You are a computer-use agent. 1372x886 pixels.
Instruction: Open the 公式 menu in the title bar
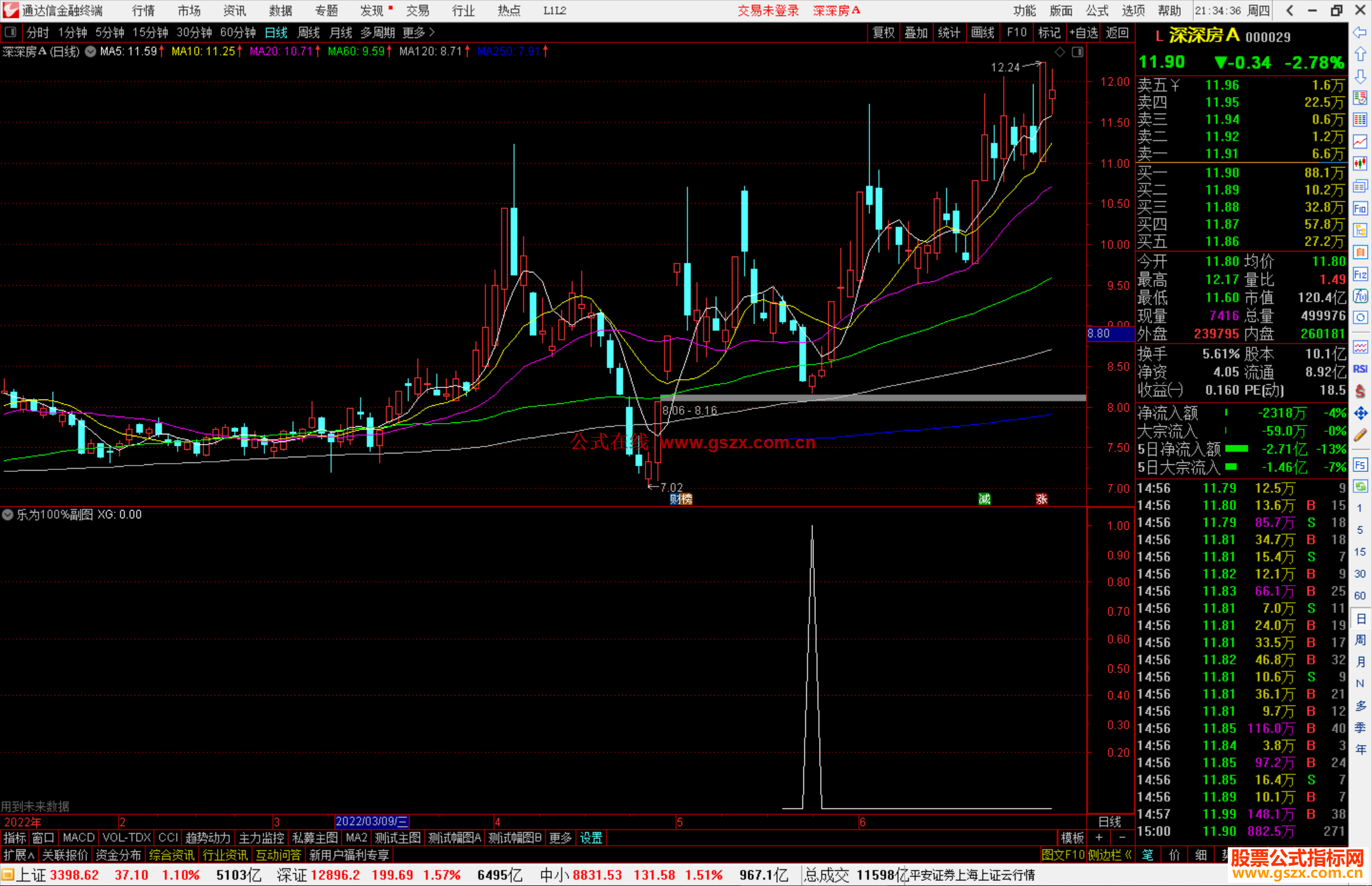coord(1097,10)
